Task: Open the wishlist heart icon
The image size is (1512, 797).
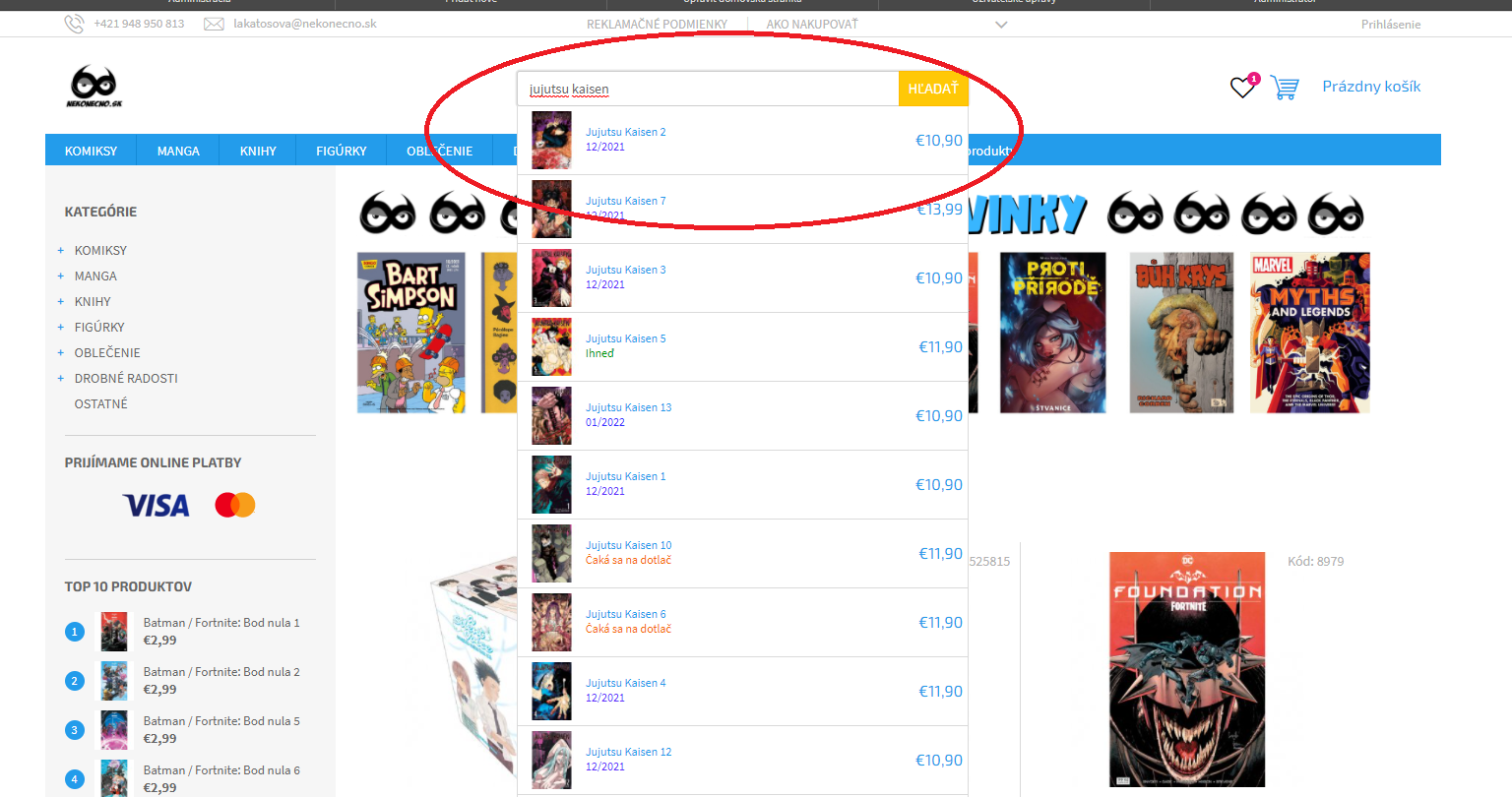Action: 1243,88
